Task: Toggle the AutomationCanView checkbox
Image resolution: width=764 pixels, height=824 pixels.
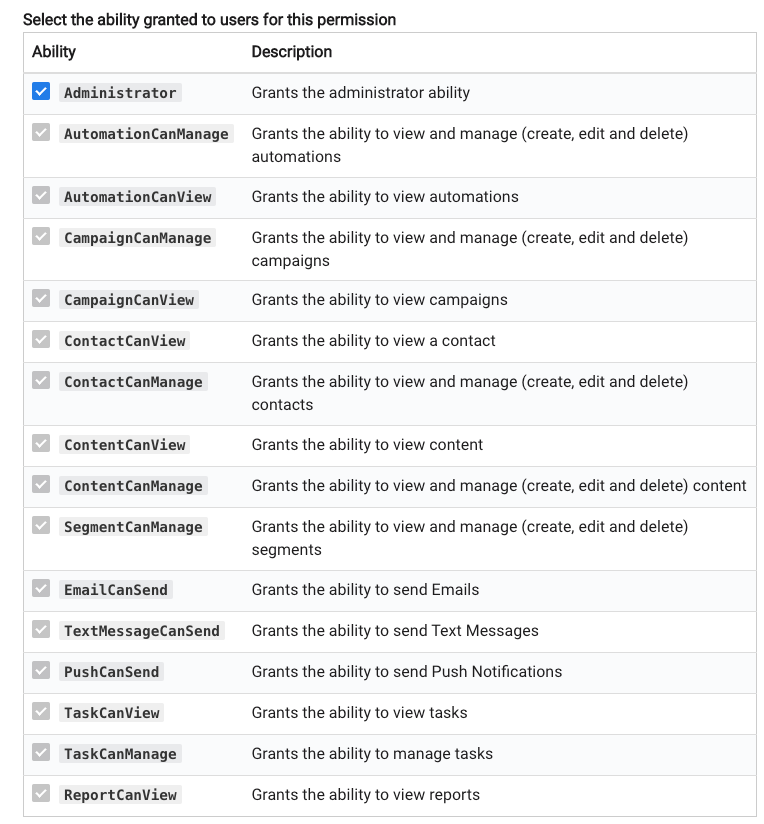Action: click(x=41, y=195)
